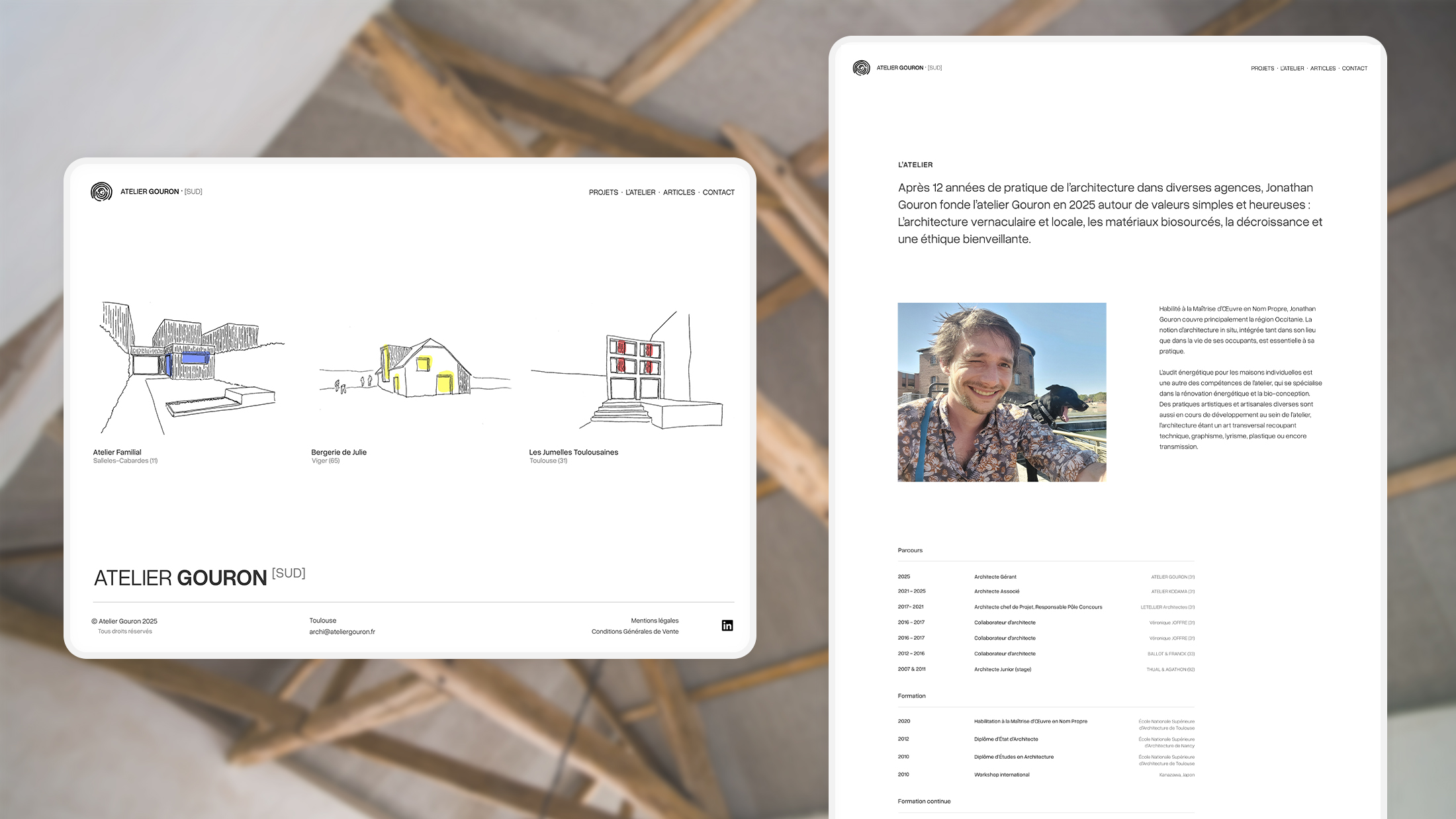Viewport: 1456px width, 819px height.
Task: Click the Les Jumelles Toulousaines project title
Action: point(574,453)
